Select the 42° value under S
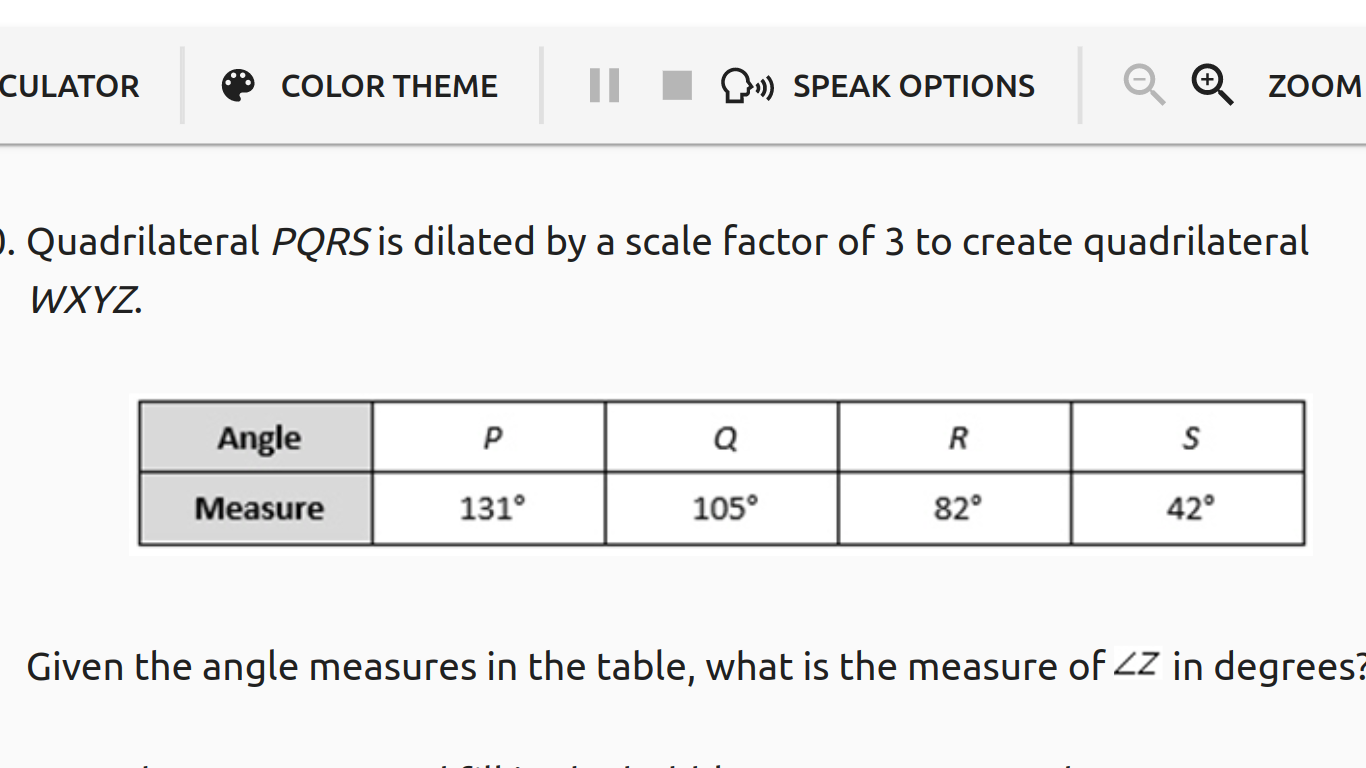 click(x=1187, y=507)
